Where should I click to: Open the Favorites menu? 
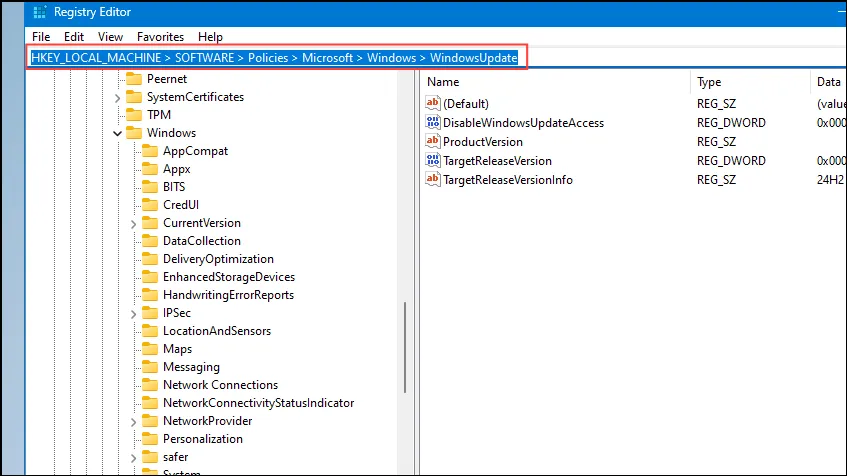[x=160, y=37]
